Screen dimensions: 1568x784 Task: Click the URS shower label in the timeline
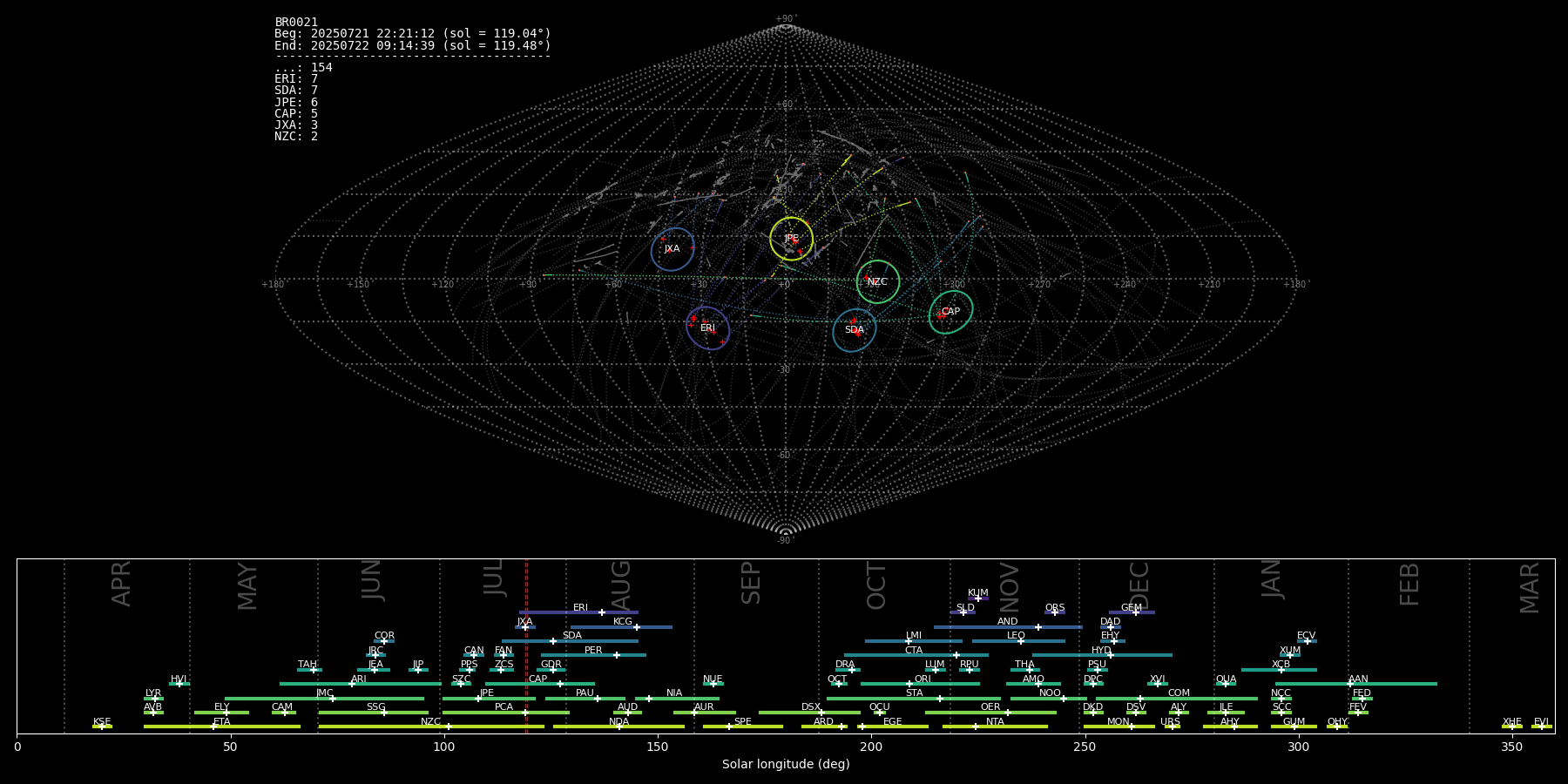tap(1170, 722)
